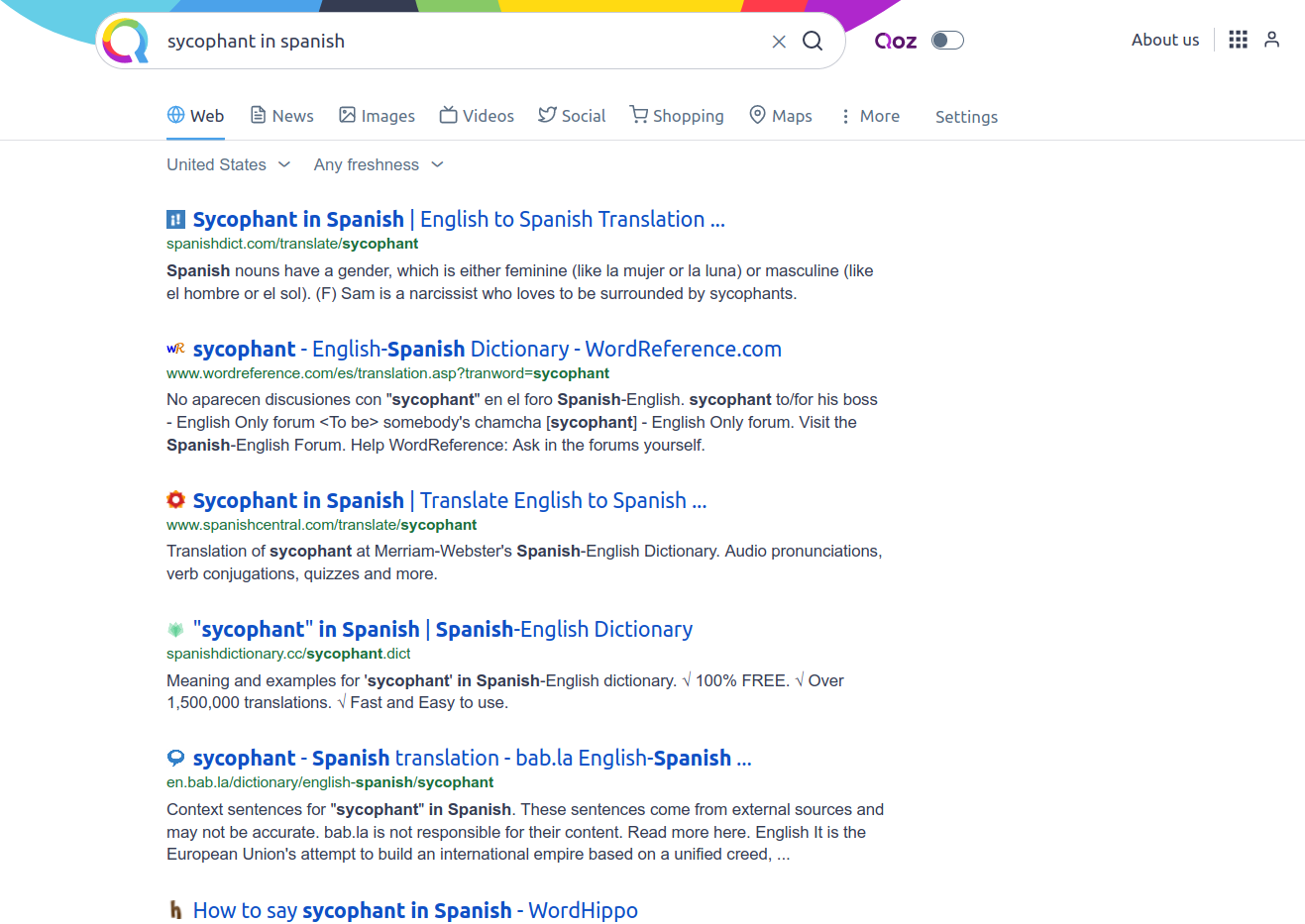Click the Qwant logo icon
The width and height of the screenshot is (1305, 924).
click(x=125, y=41)
